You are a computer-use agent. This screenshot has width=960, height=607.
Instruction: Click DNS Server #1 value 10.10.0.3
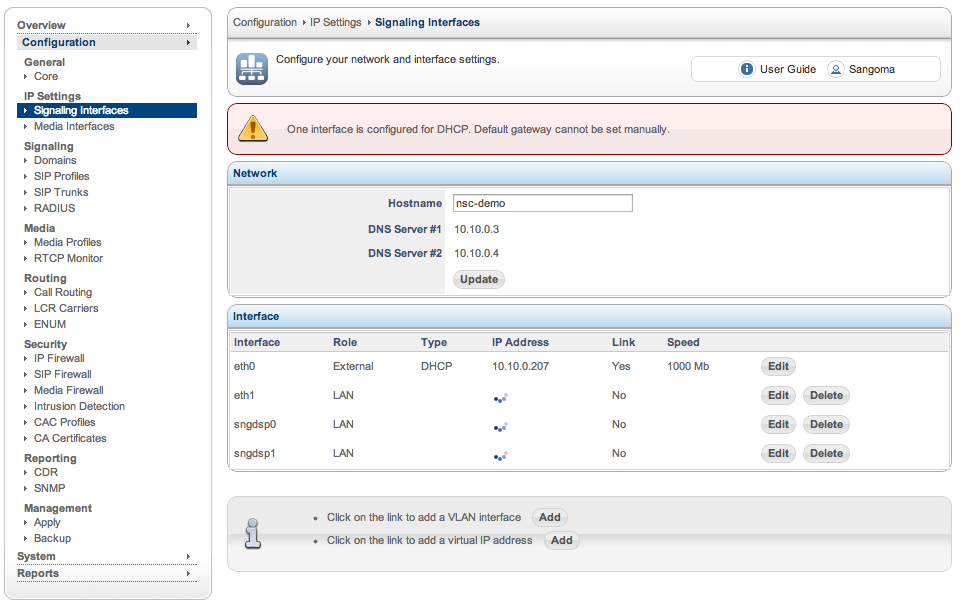tap(476, 229)
